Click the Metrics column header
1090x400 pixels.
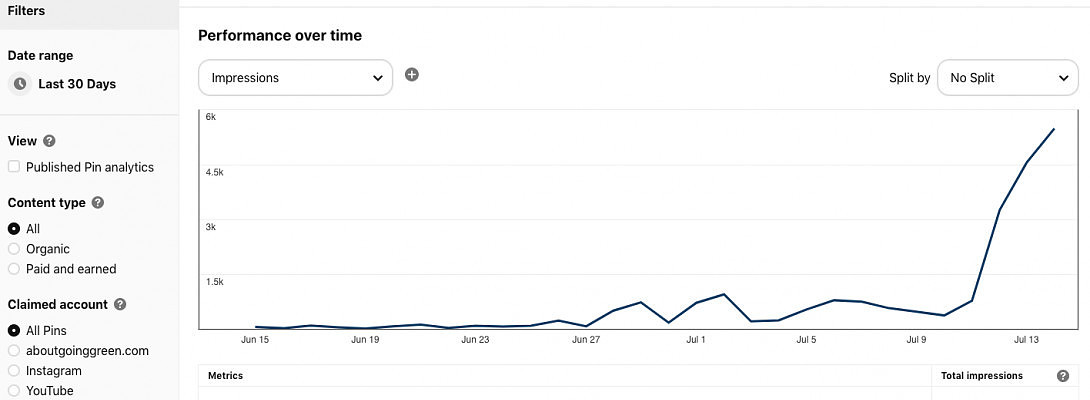226,376
